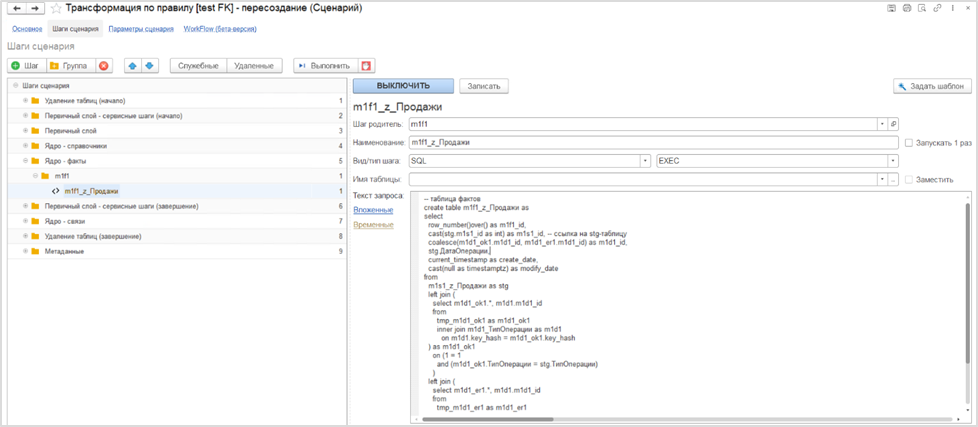The height and width of the screenshot is (427, 978).
Task: Click red delete step icon
Action: (104, 66)
